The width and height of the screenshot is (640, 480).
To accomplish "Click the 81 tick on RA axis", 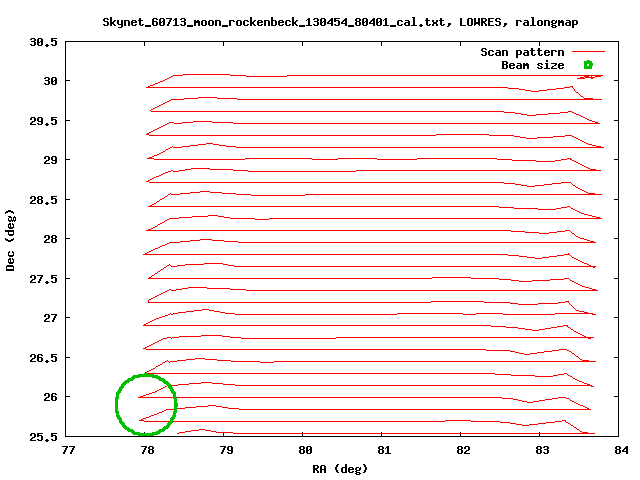I will click(384, 450).
